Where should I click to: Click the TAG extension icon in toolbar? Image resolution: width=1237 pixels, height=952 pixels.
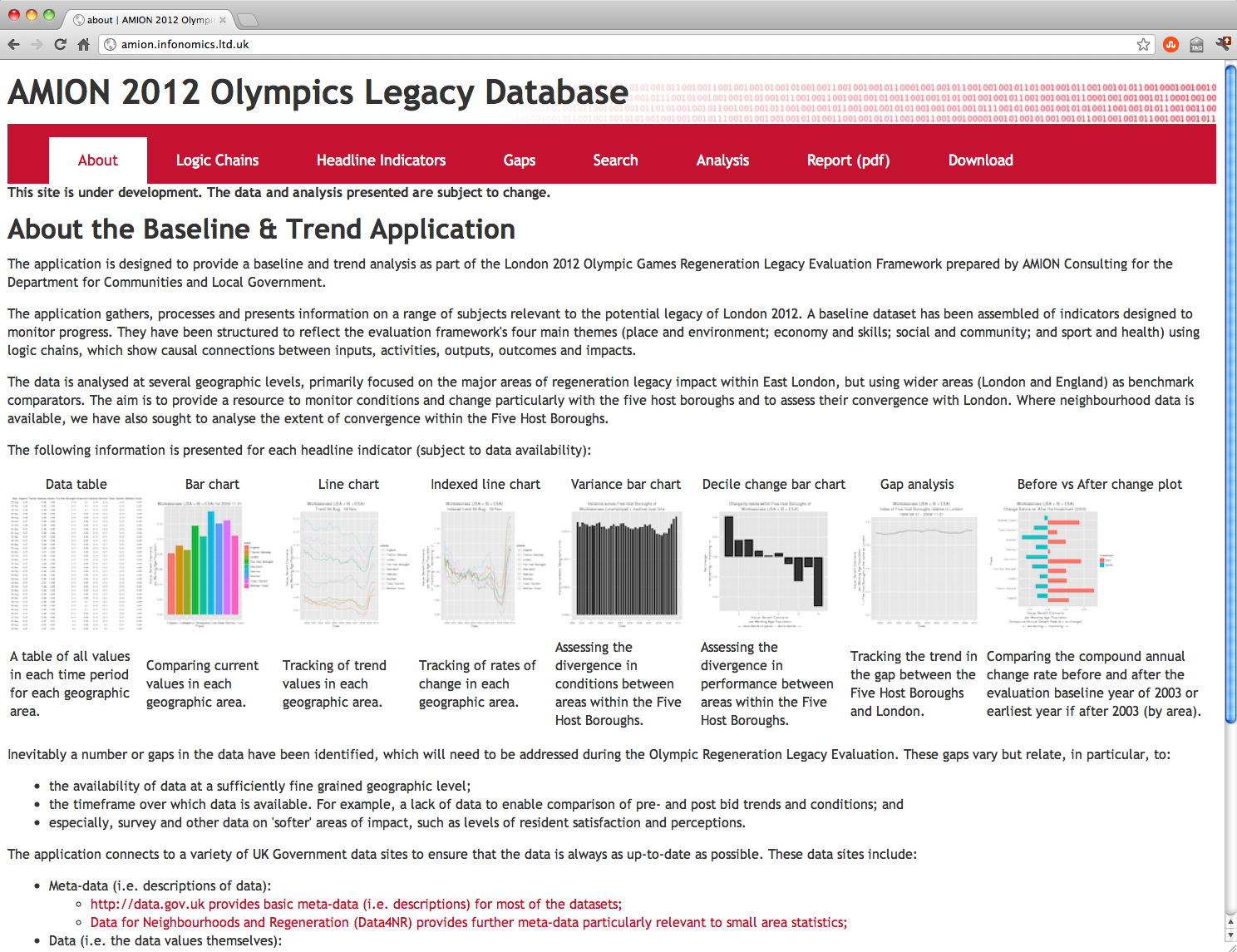click(1196, 44)
